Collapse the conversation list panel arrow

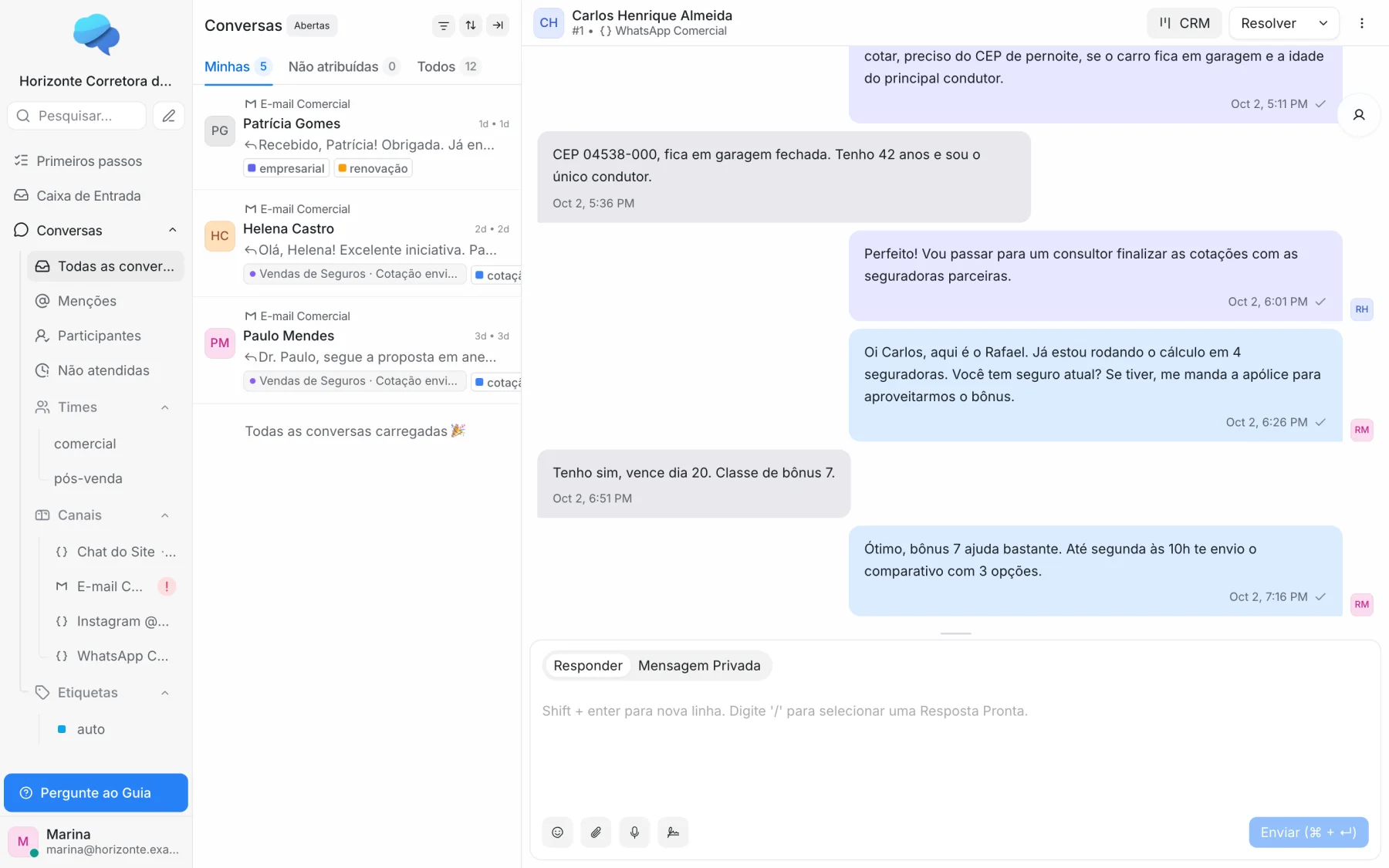pos(498,25)
